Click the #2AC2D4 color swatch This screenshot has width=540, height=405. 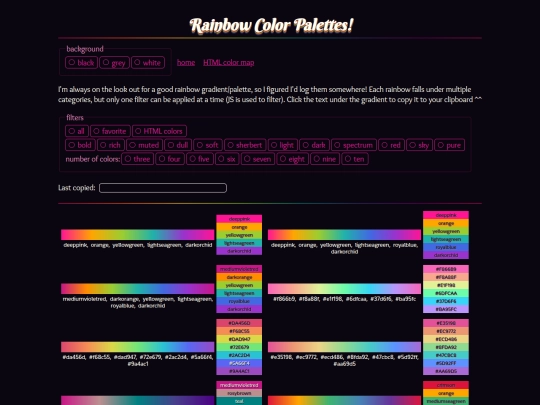[x=239, y=355]
